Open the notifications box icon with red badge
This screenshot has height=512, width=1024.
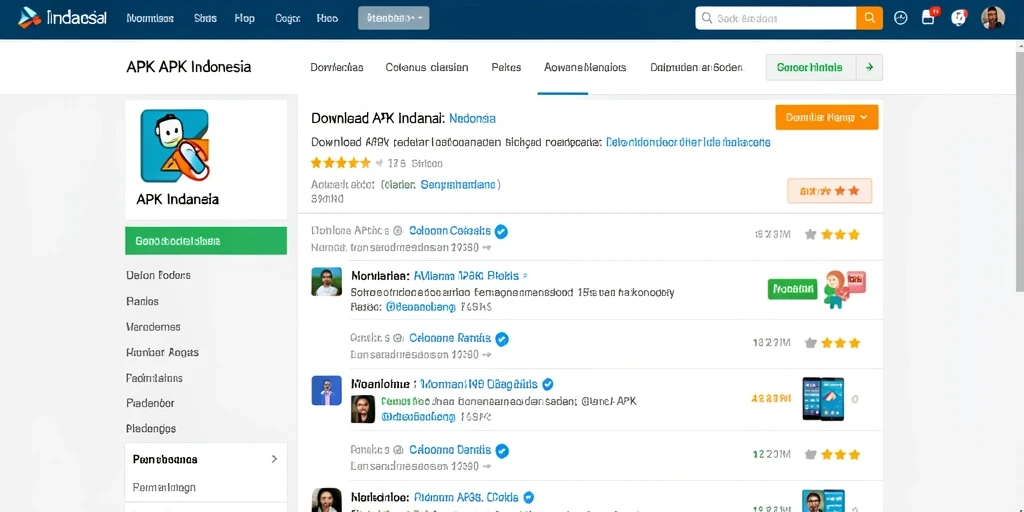[929, 17]
